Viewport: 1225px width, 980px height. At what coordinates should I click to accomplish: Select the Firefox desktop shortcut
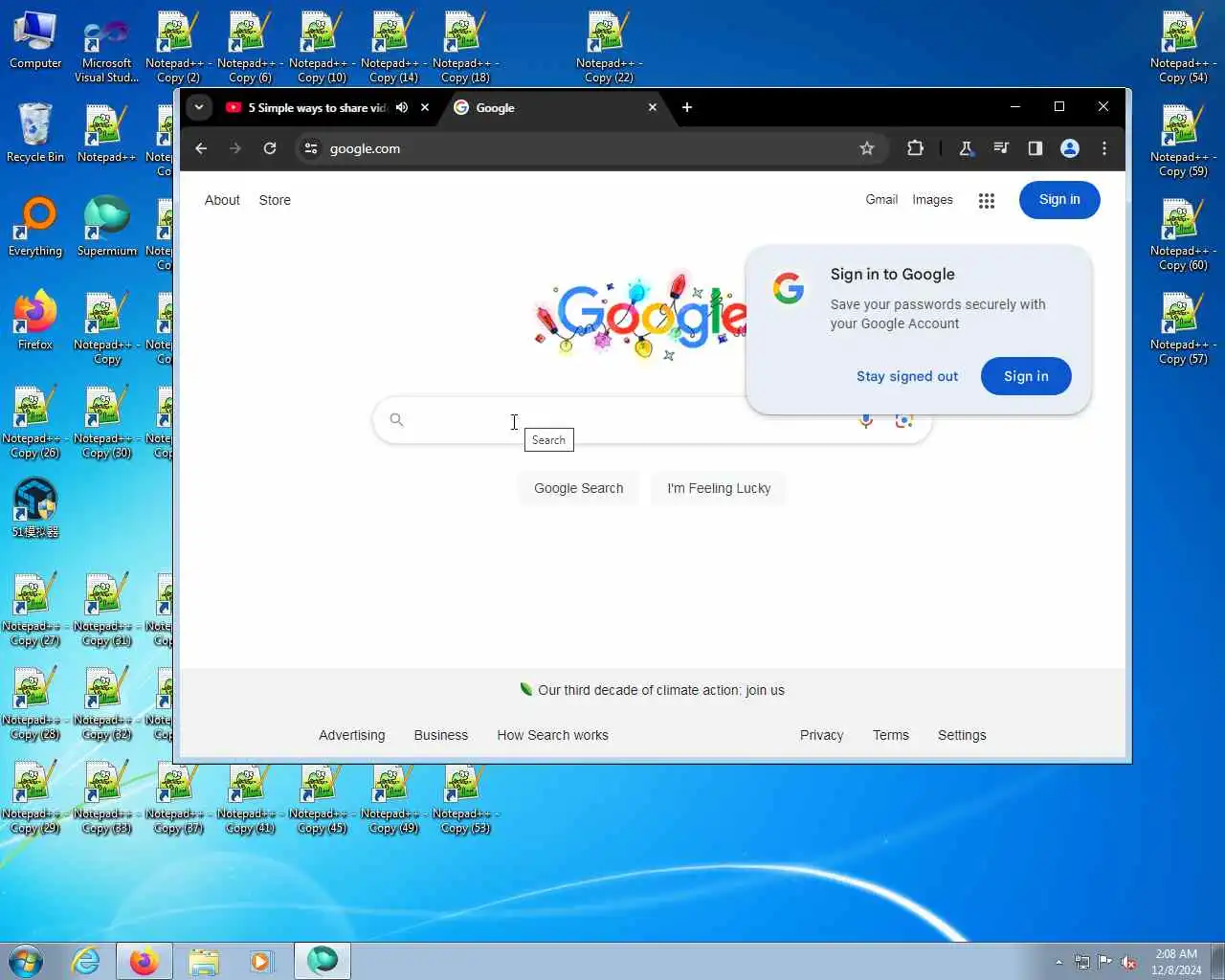point(35,320)
